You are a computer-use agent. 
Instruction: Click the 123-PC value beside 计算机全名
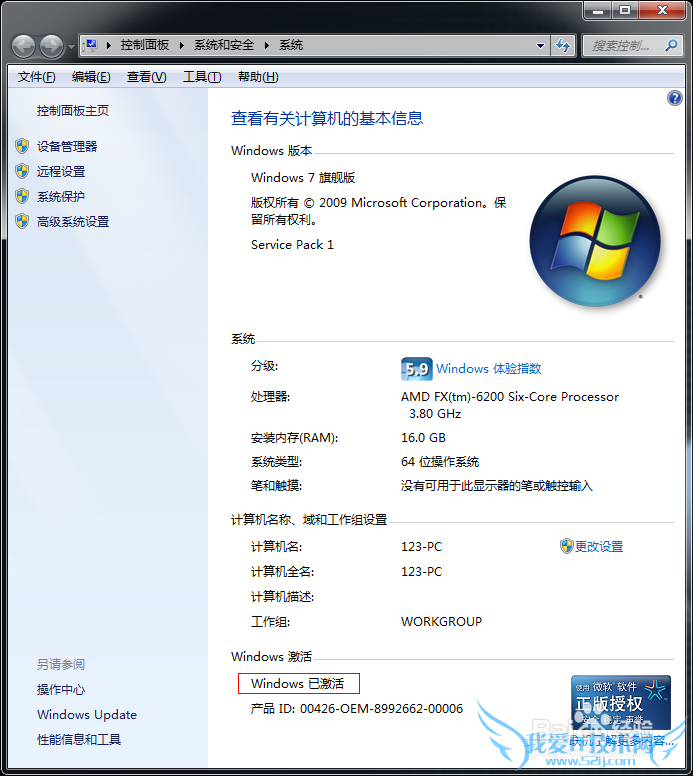point(421,572)
